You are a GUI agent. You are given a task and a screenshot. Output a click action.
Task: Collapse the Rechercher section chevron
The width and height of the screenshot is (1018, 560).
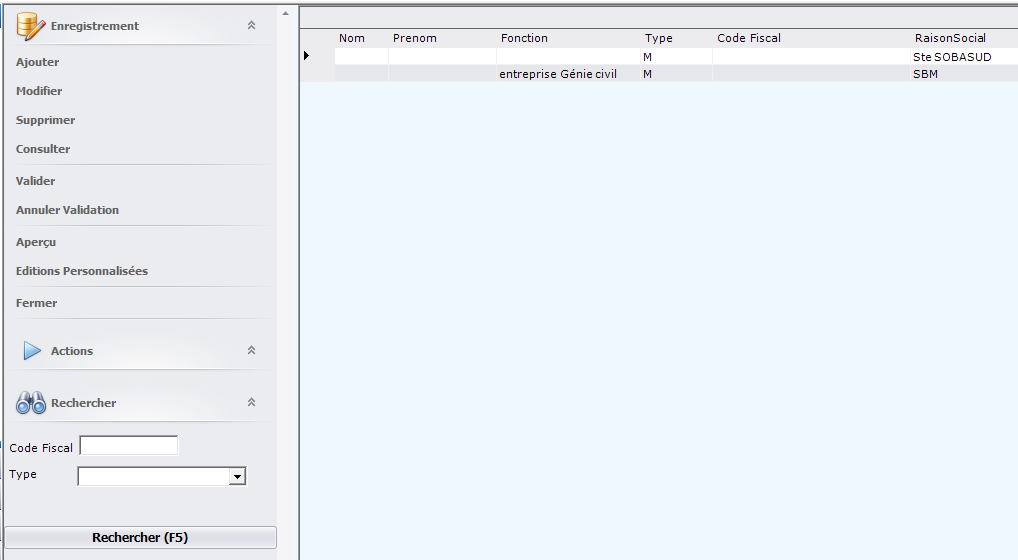pyautogui.click(x=251, y=402)
